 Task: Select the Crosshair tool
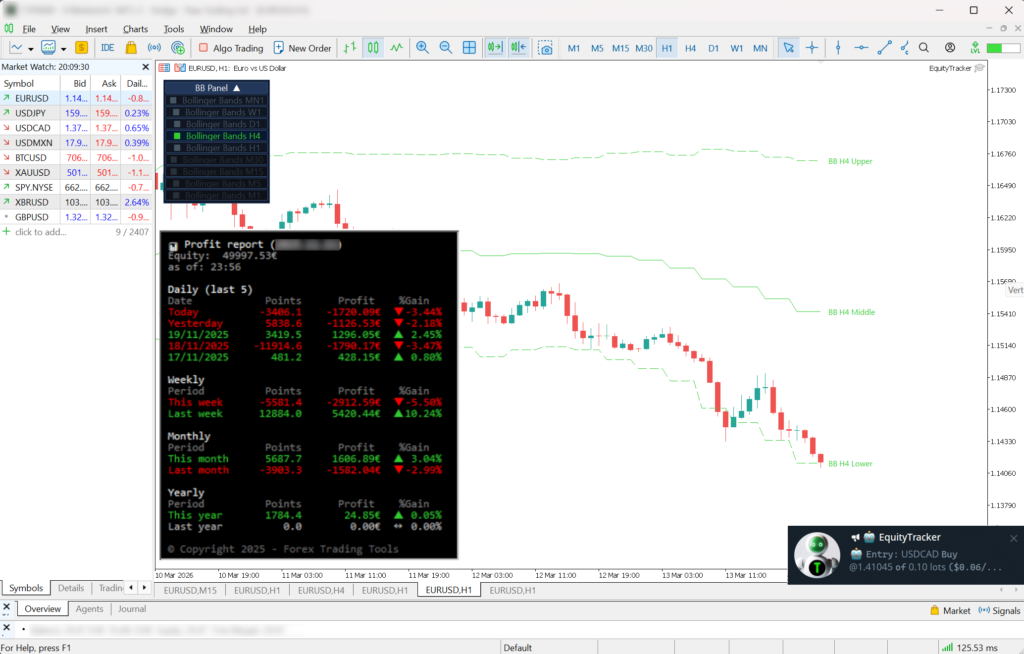(x=810, y=47)
